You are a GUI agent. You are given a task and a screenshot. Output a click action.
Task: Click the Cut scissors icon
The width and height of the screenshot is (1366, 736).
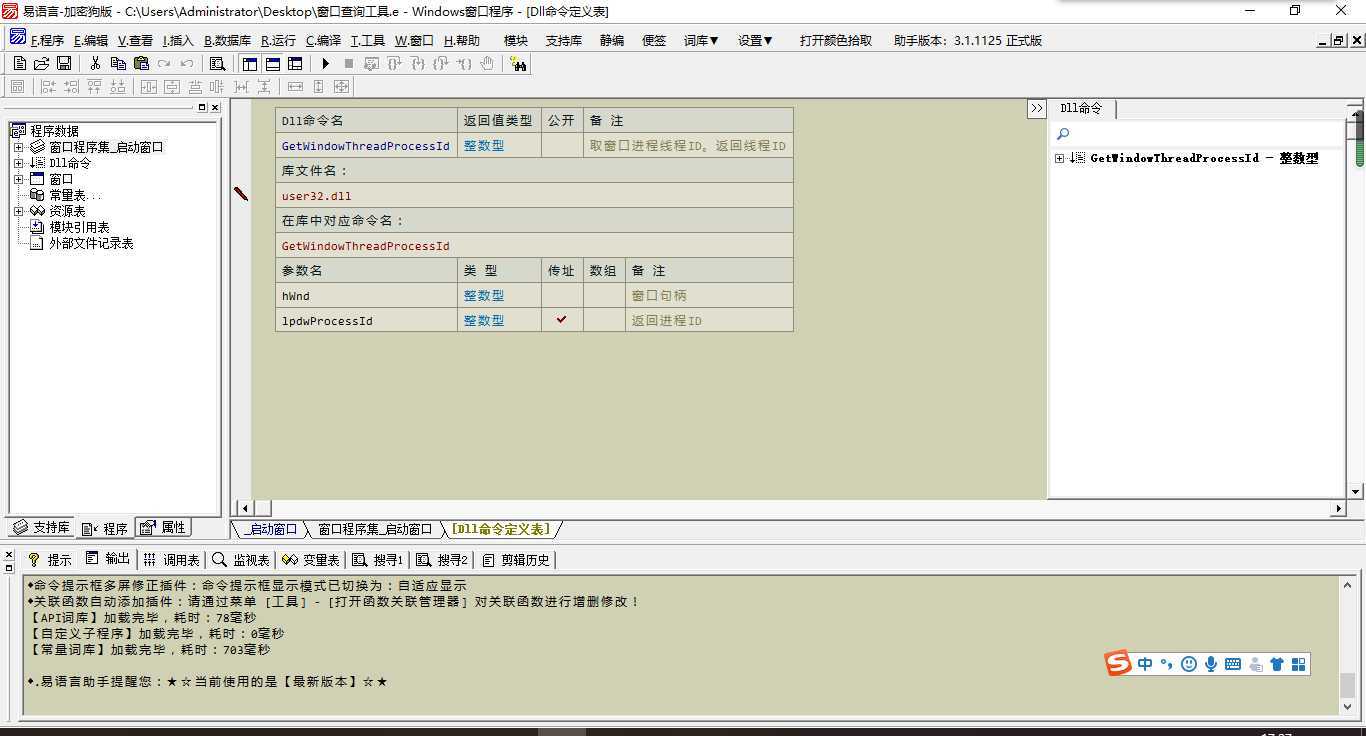tap(95, 64)
